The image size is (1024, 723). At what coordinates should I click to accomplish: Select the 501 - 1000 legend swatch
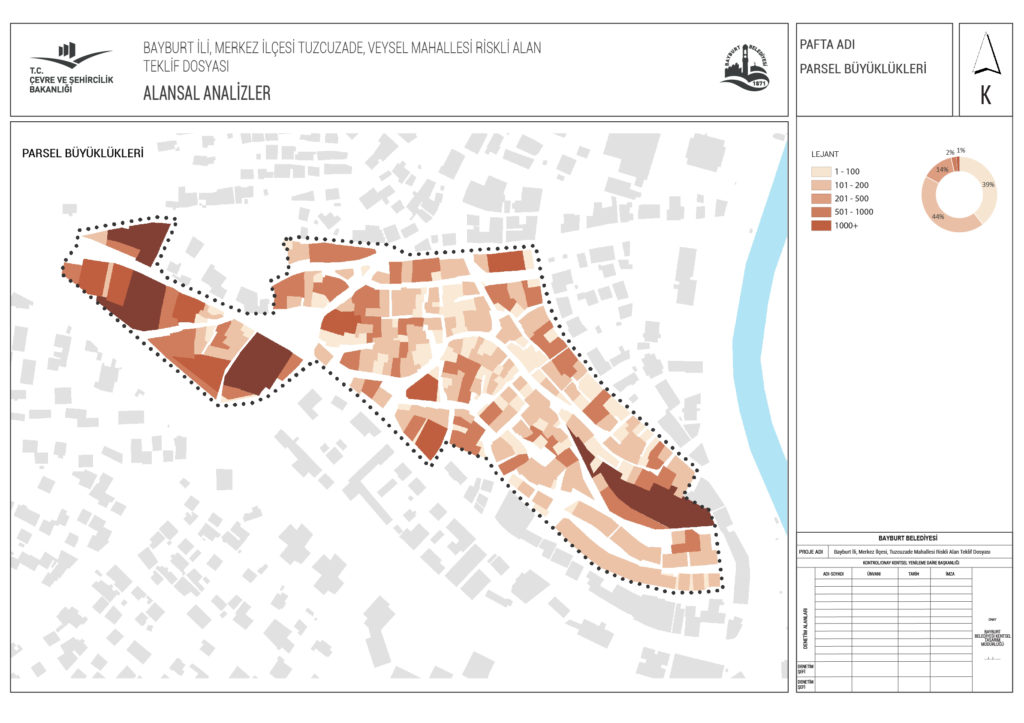(x=823, y=212)
